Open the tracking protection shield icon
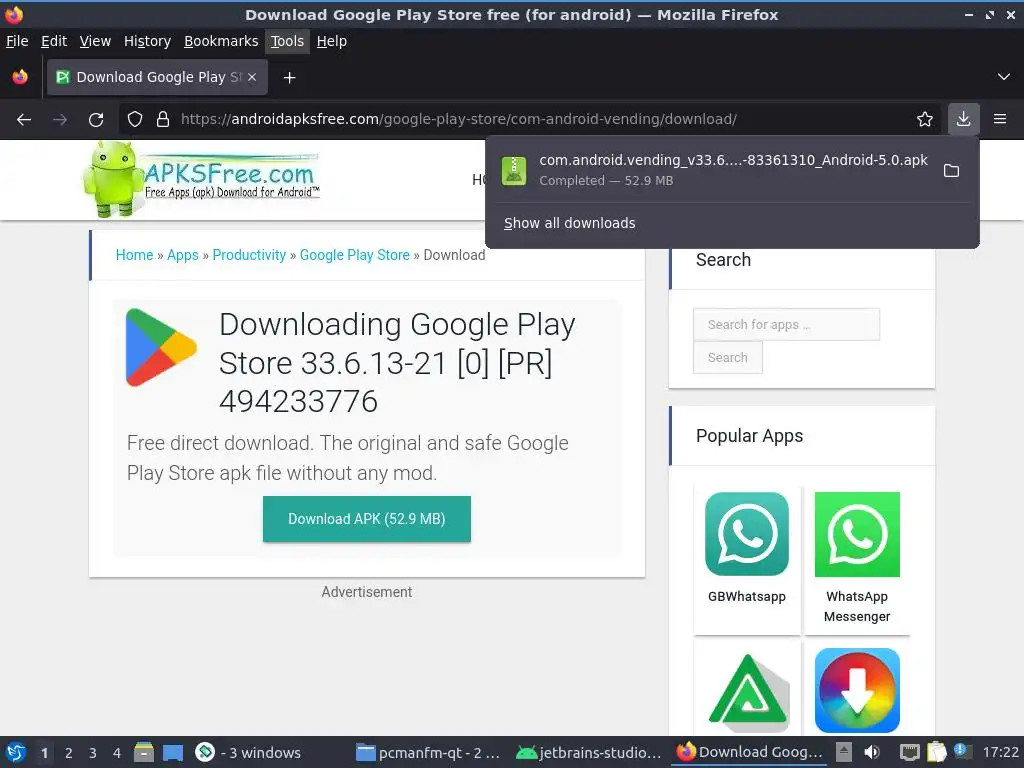This screenshot has width=1024, height=768. pyautogui.click(x=135, y=120)
